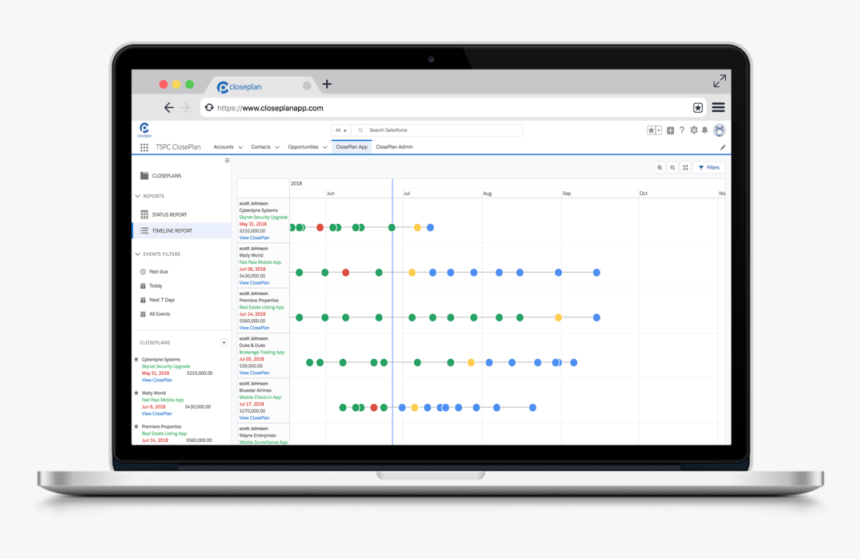The height and width of the screenshot is (559, 860).
Task: Open the All search scope dropdown
Action: click(x=341, y=130)
